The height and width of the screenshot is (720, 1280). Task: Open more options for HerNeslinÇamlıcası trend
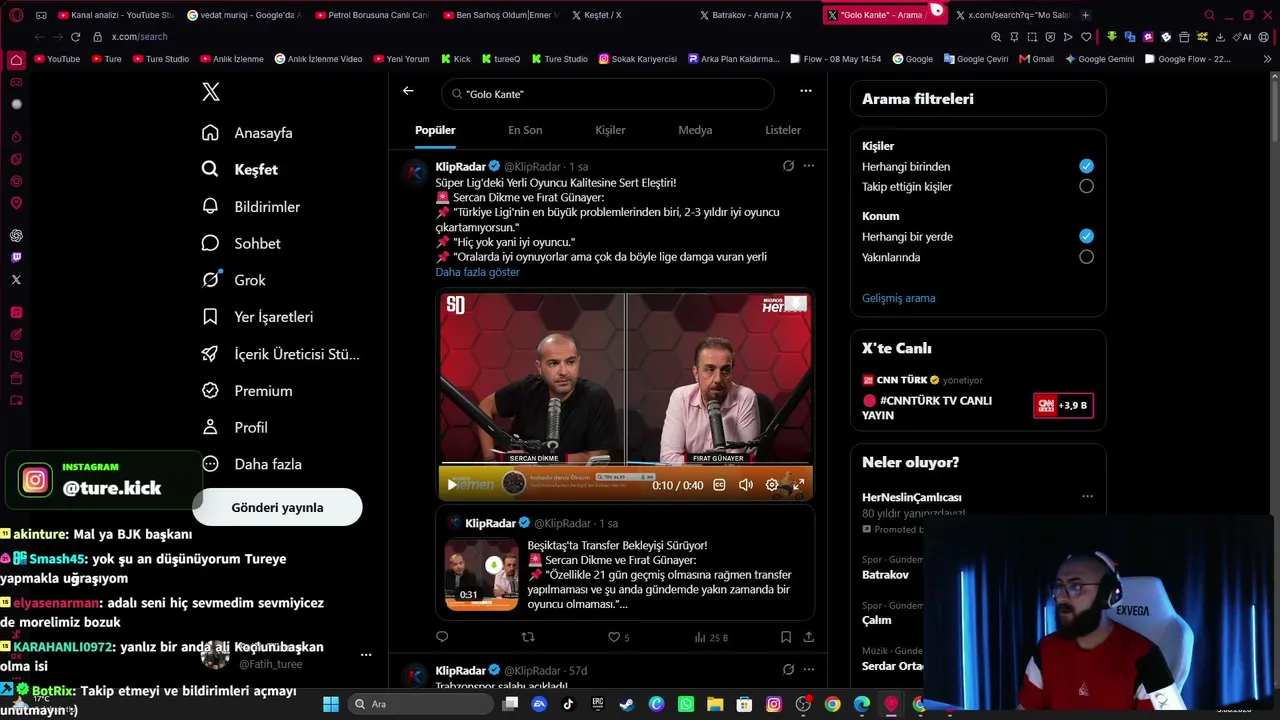(1087, 497)
